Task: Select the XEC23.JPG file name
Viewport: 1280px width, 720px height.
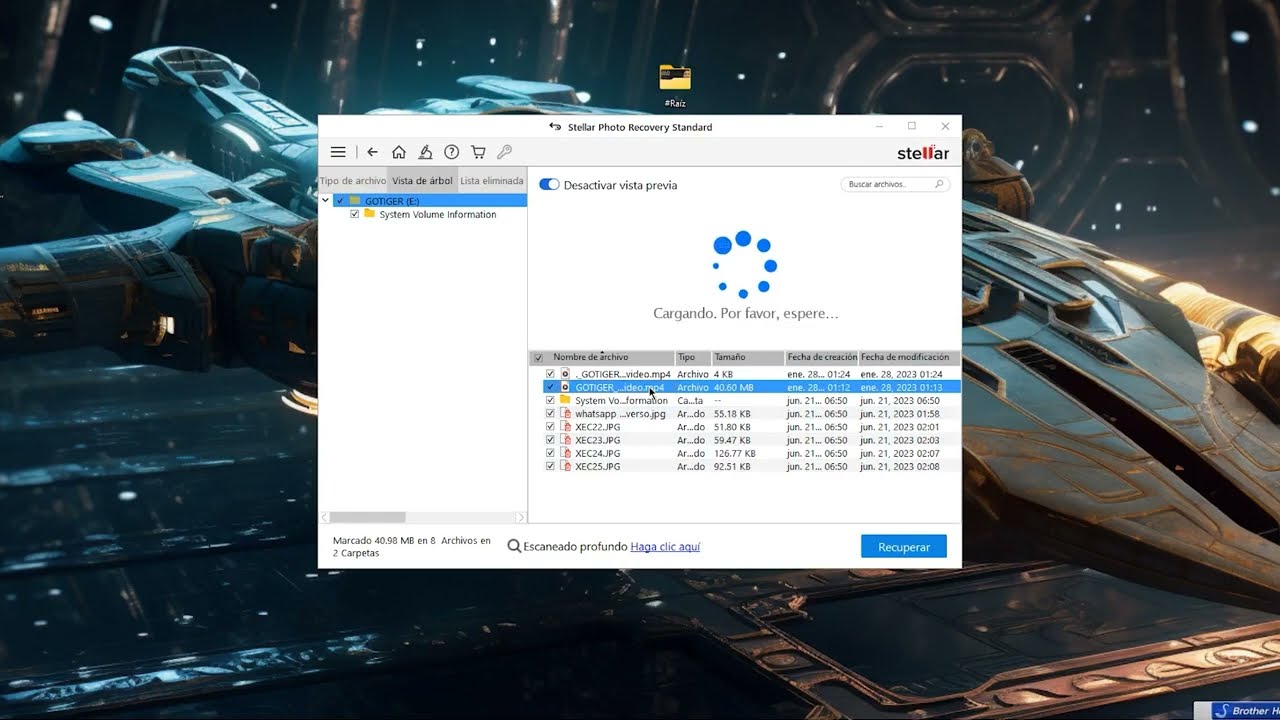Action: point(597,440)
